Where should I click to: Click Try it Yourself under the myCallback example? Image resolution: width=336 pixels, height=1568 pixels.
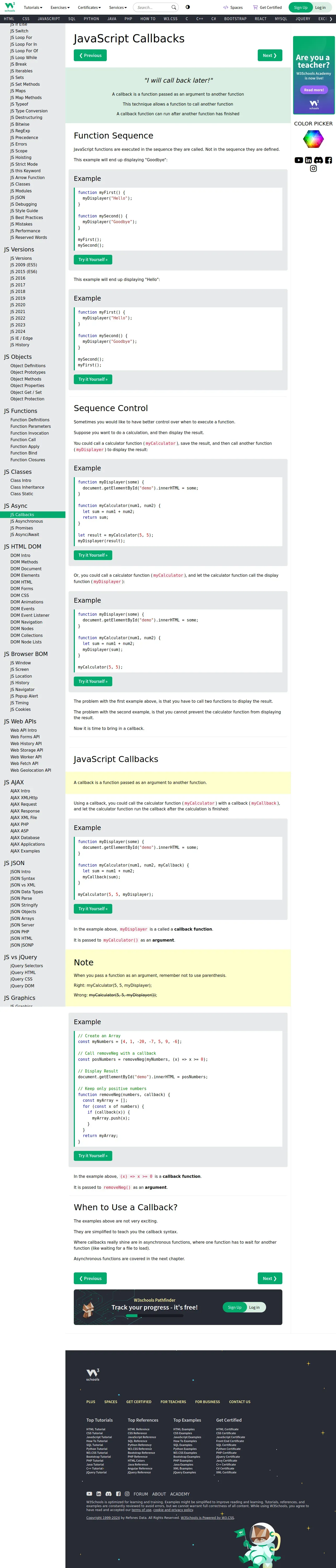click(x=93, y=909)
